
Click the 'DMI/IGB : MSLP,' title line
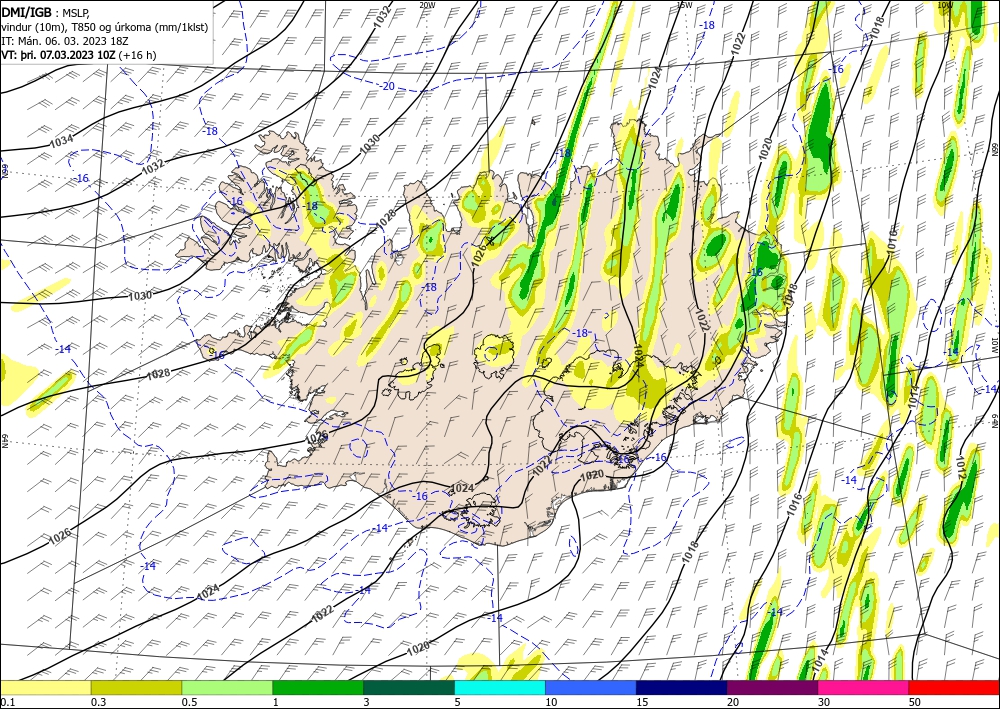coord(46,12)
